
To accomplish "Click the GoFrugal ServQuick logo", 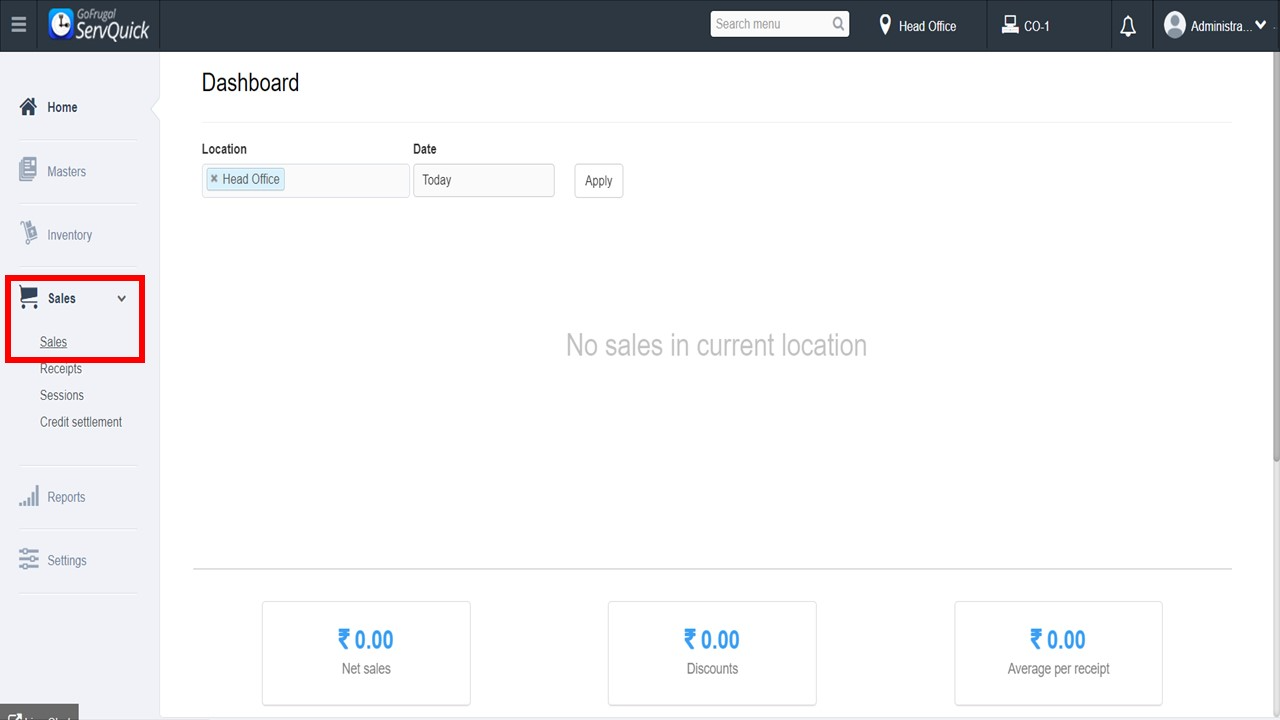I will (99, 26).
